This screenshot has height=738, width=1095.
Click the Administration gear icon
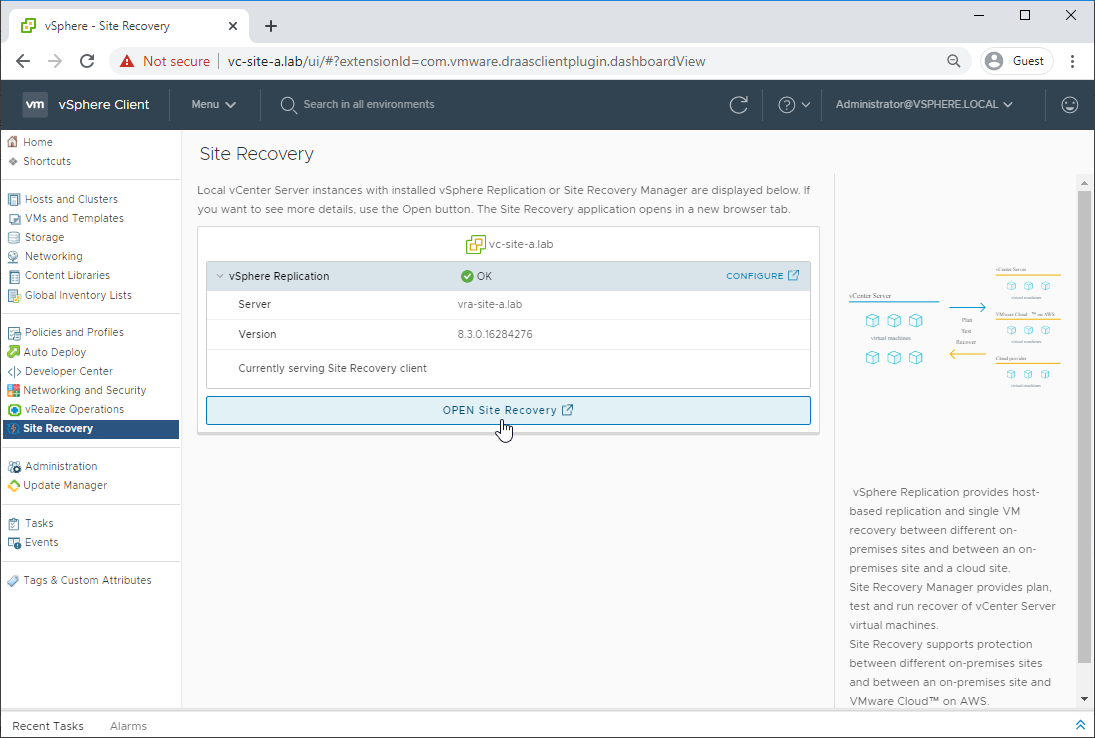point(13,466)
